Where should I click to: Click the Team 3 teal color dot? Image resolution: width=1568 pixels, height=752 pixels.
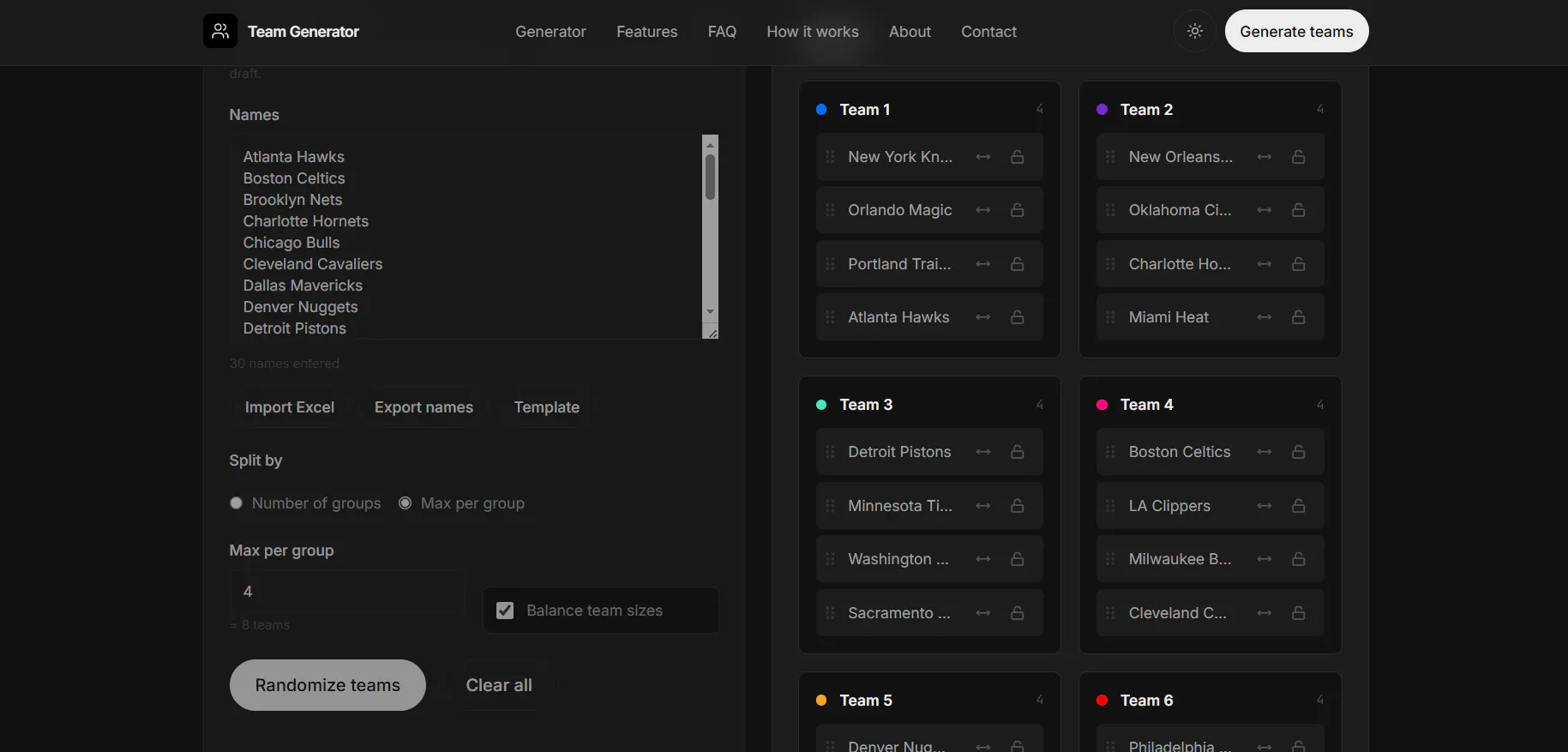pyautogui.click(x=821, y=405)
